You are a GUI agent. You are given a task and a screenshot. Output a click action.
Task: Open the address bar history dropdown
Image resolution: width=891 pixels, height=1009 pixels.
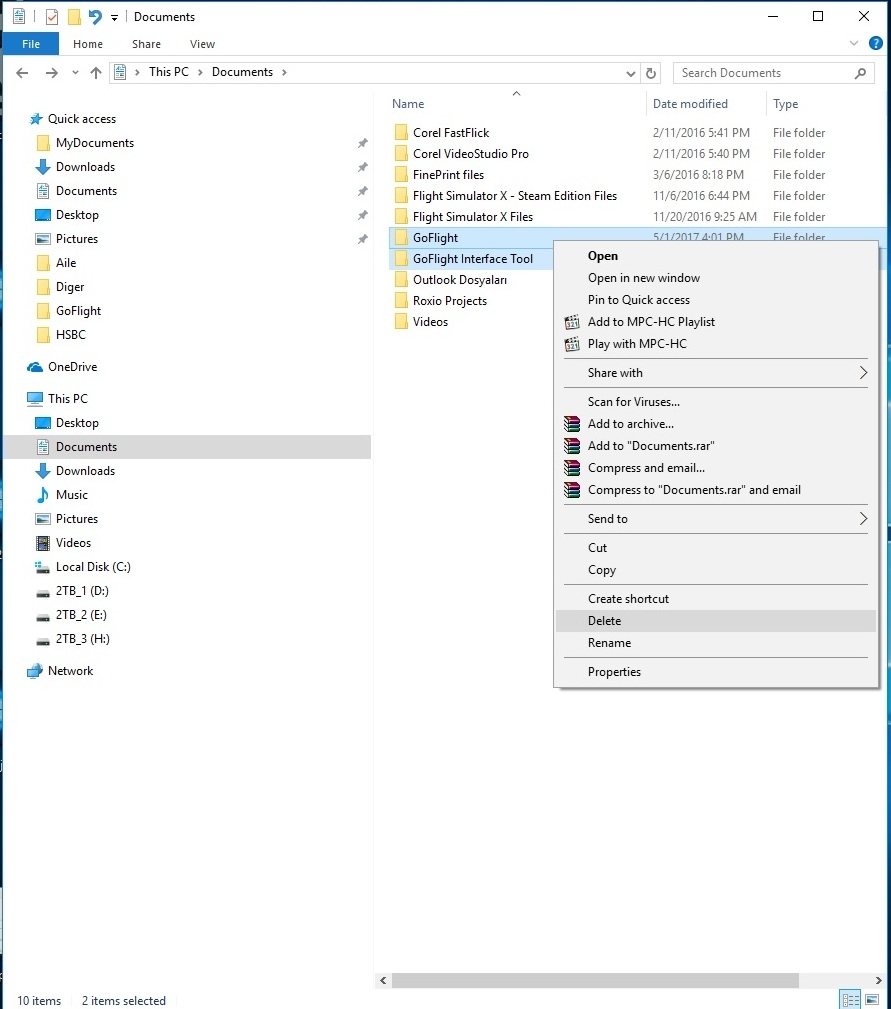(630, 73)
